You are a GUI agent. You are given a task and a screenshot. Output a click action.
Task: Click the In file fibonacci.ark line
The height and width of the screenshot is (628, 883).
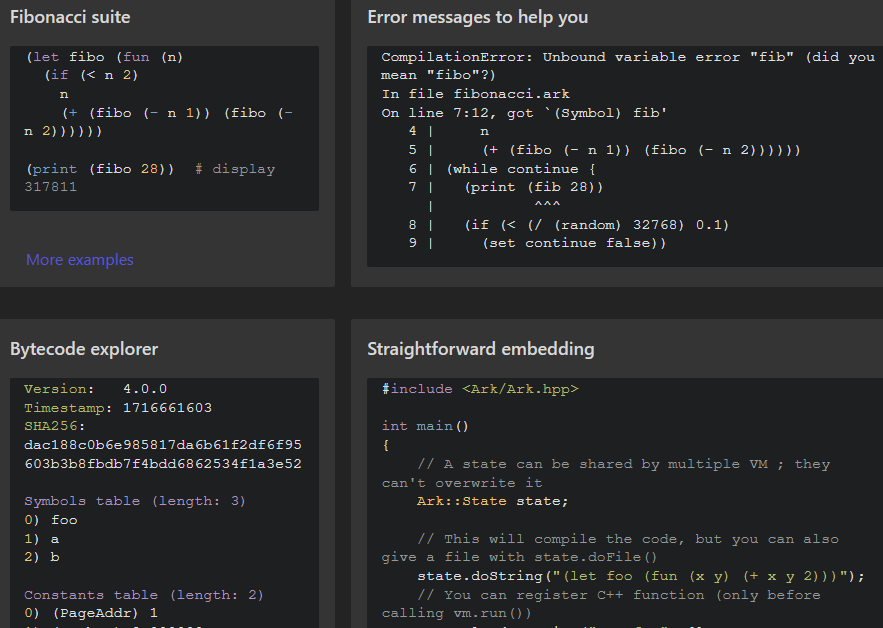475,94
